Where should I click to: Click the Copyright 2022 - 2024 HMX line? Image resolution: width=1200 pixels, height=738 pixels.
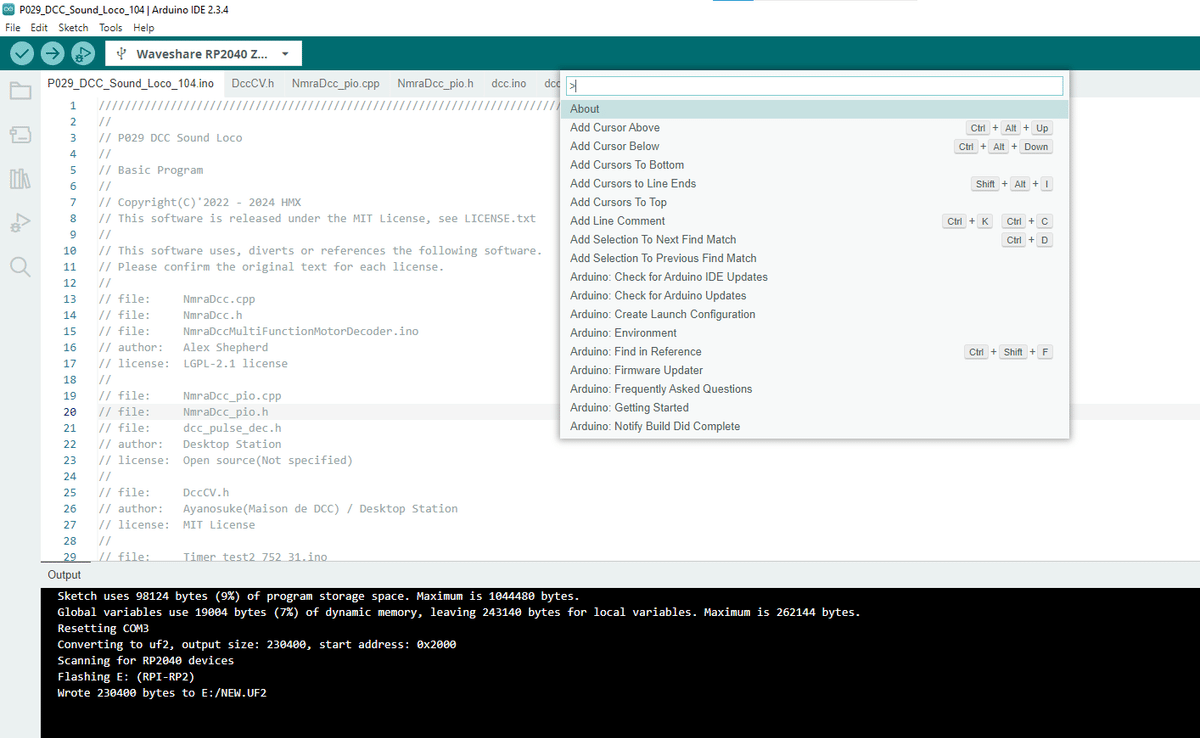click(200, 202)
